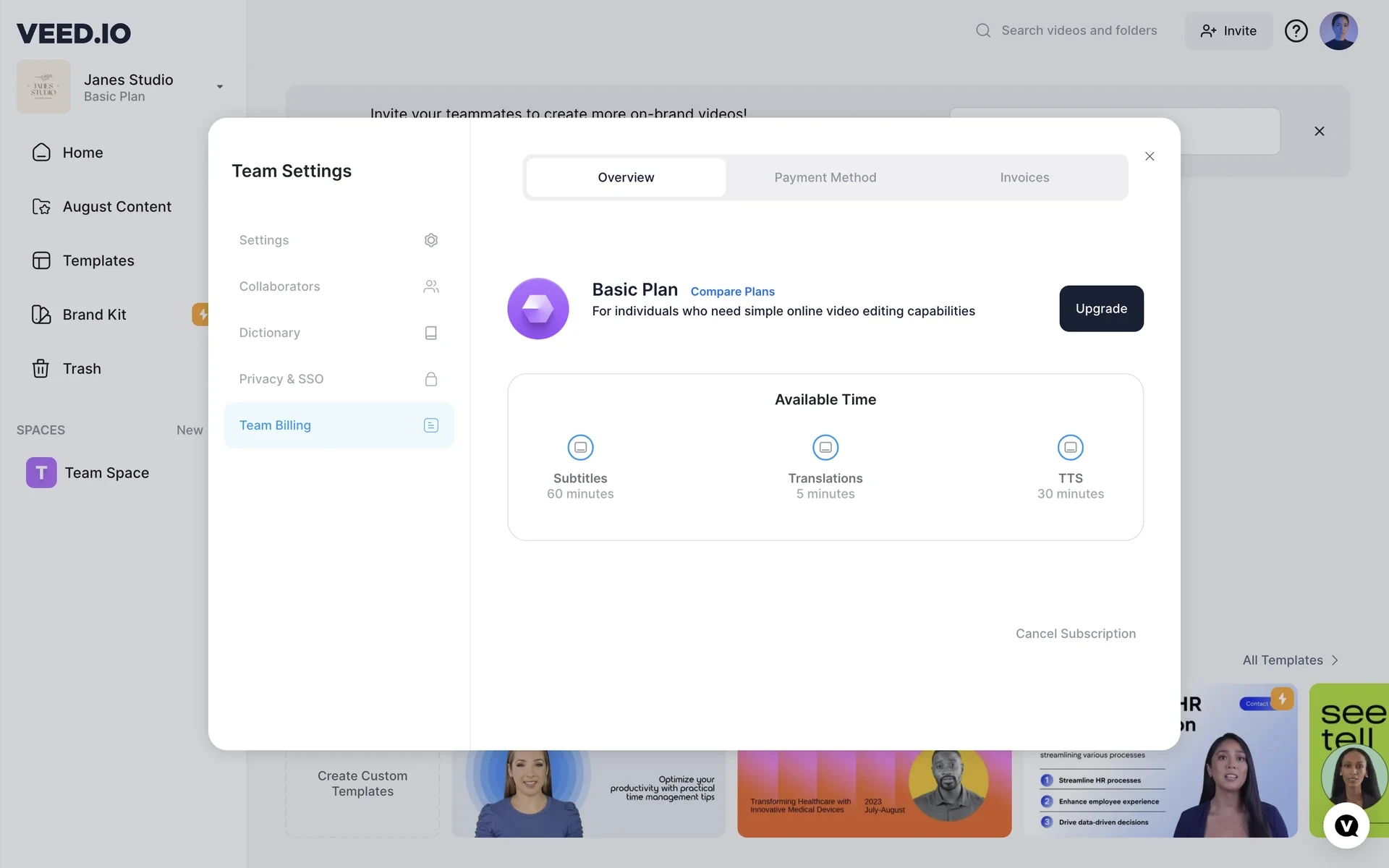Image resolution: width=1389 pixels, height=868 pixels.
Task: Click the Janes Studio workspace logo
Action: (43, 87)
